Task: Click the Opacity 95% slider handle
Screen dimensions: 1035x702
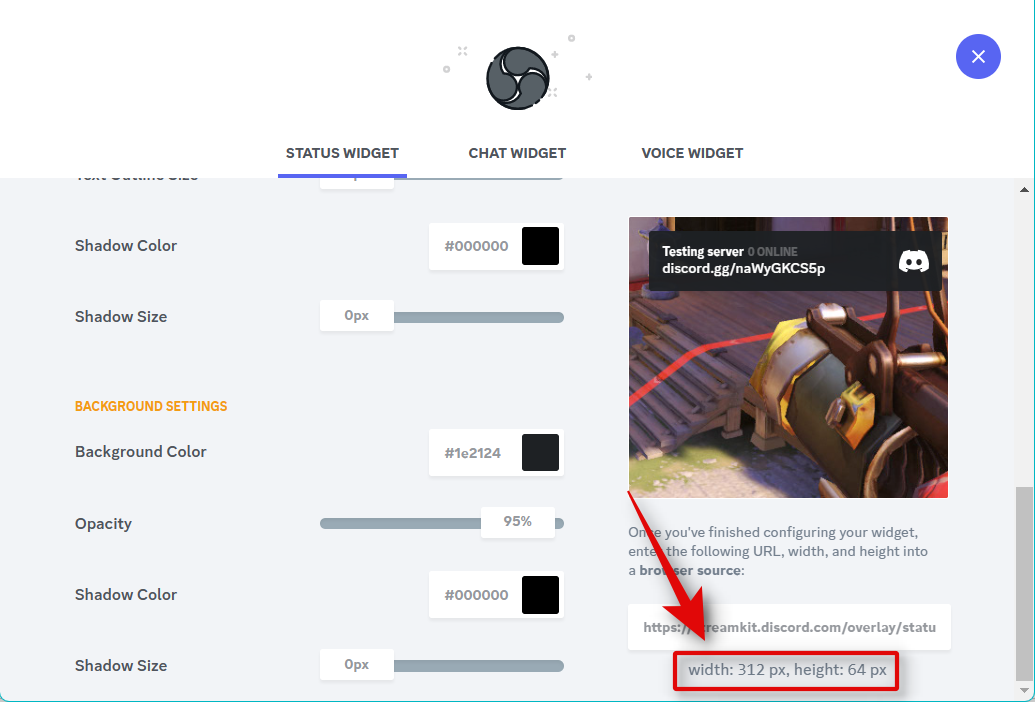Action: click(518, 522)
